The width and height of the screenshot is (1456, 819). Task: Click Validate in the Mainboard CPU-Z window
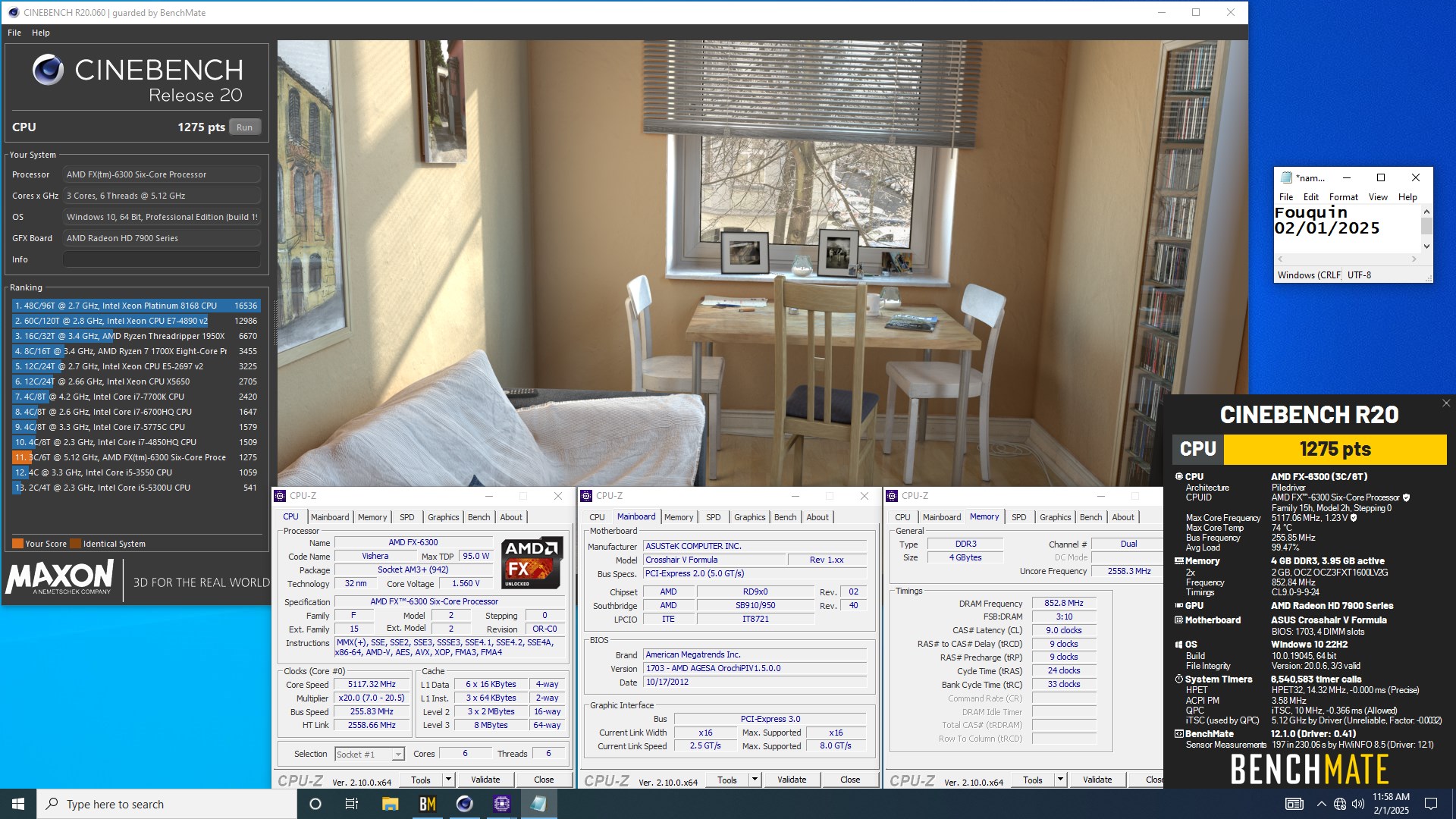[792, 780]
